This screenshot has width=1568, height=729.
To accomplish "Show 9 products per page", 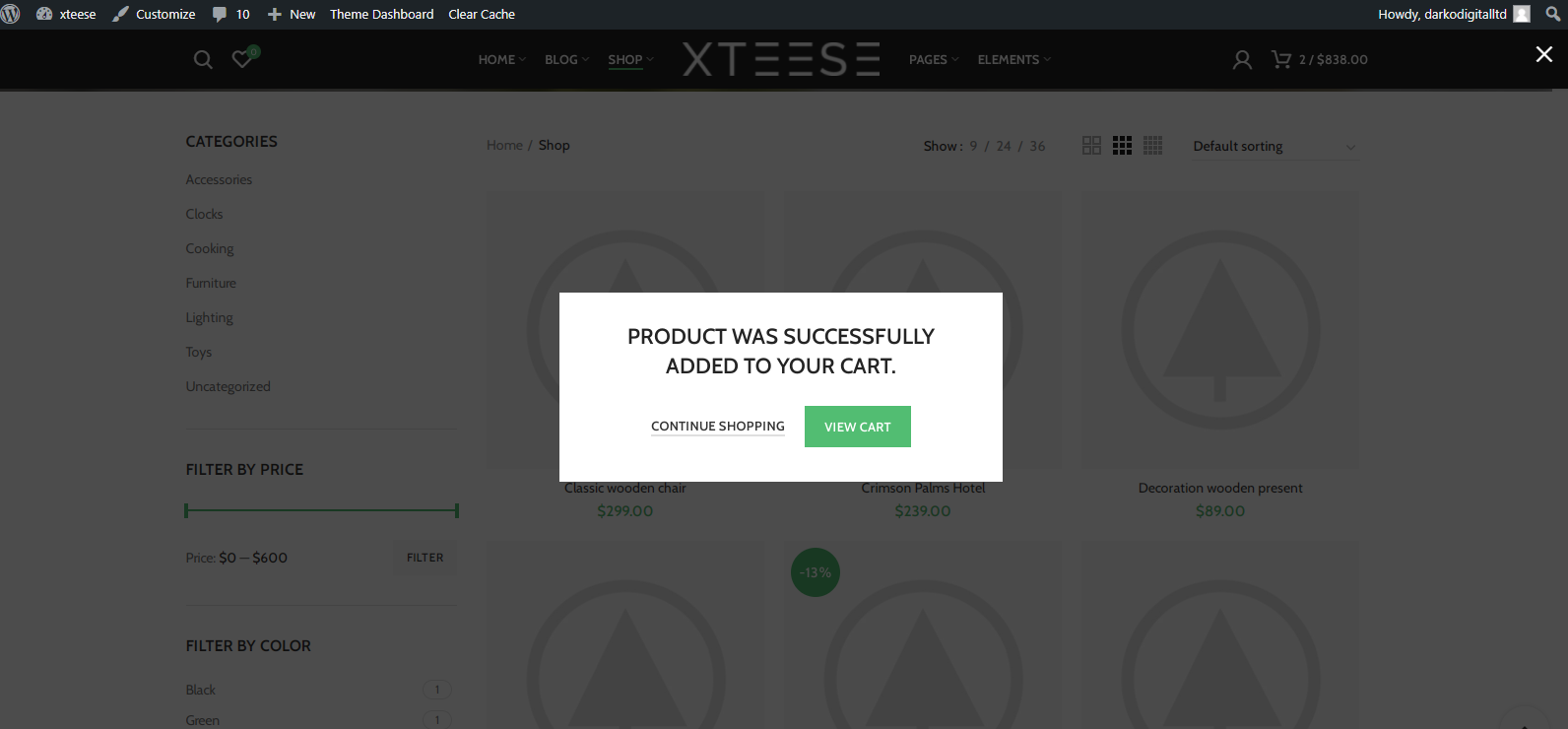I will [973, 146].
